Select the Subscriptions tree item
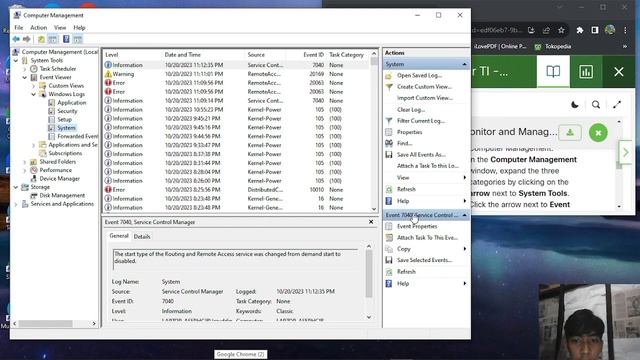 65,153
